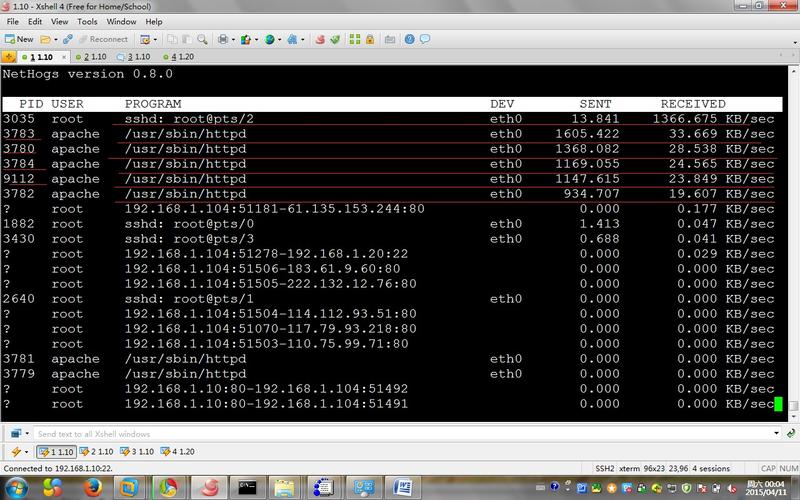Click the speech bubble icon in toolbar
The height and width of the screenshot is (500, 800).
424,39
